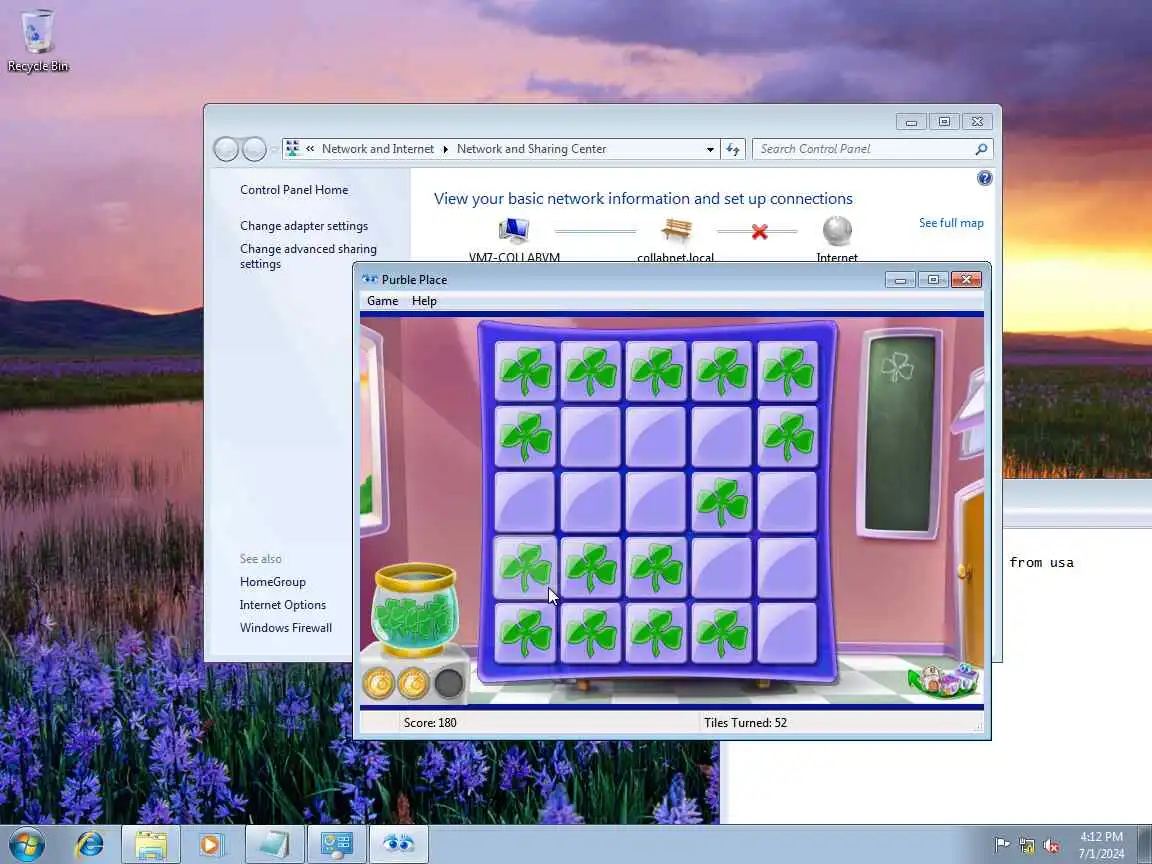This screenshot has width=1152, height=864.
Task: Flip the third tile in the top row
Action: click(x=656, y=371)
